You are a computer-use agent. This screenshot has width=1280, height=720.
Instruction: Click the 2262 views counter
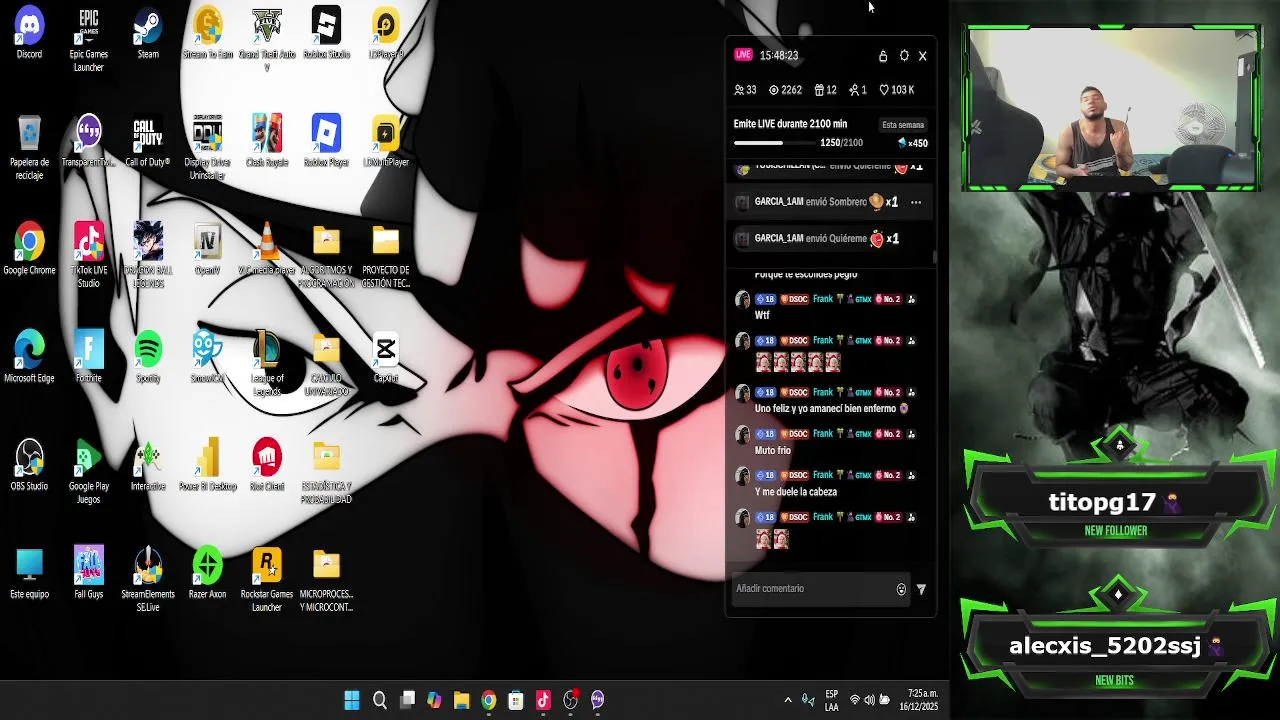pyautogui.click(x=785, y=90)
